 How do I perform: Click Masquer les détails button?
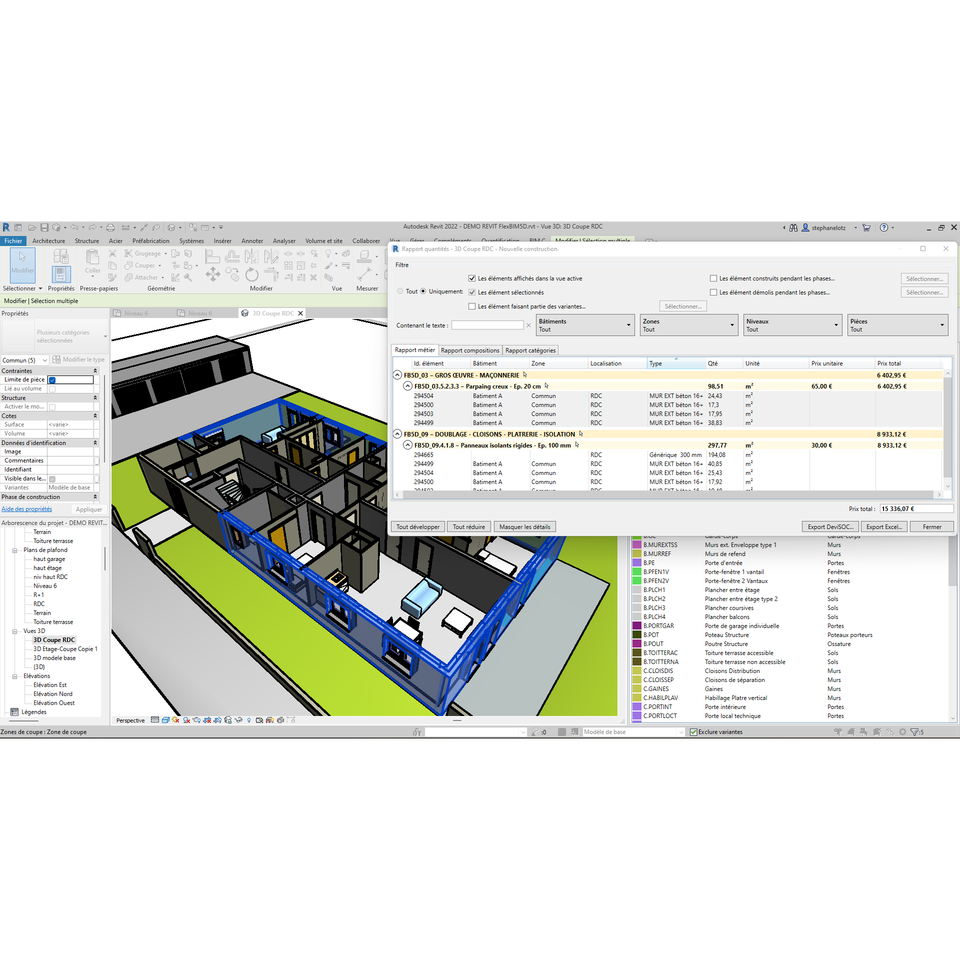[525, 527]
